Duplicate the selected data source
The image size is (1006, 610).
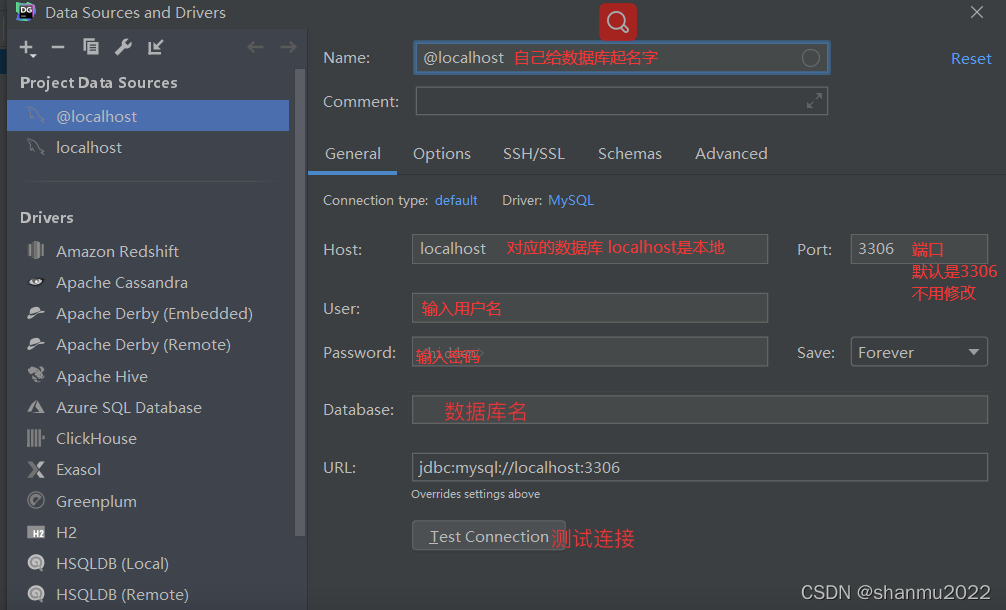coord(90,47)
